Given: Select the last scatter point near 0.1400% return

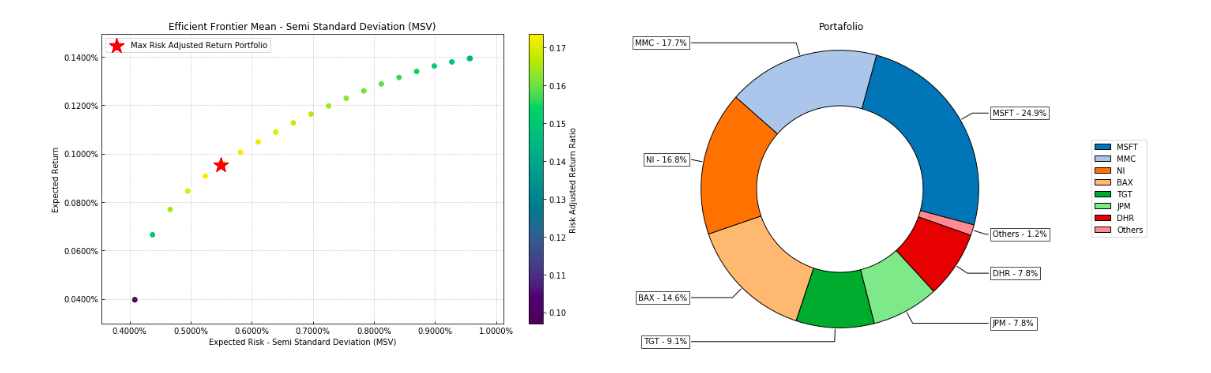Looking at the screenshot, I should click(470, 58).
